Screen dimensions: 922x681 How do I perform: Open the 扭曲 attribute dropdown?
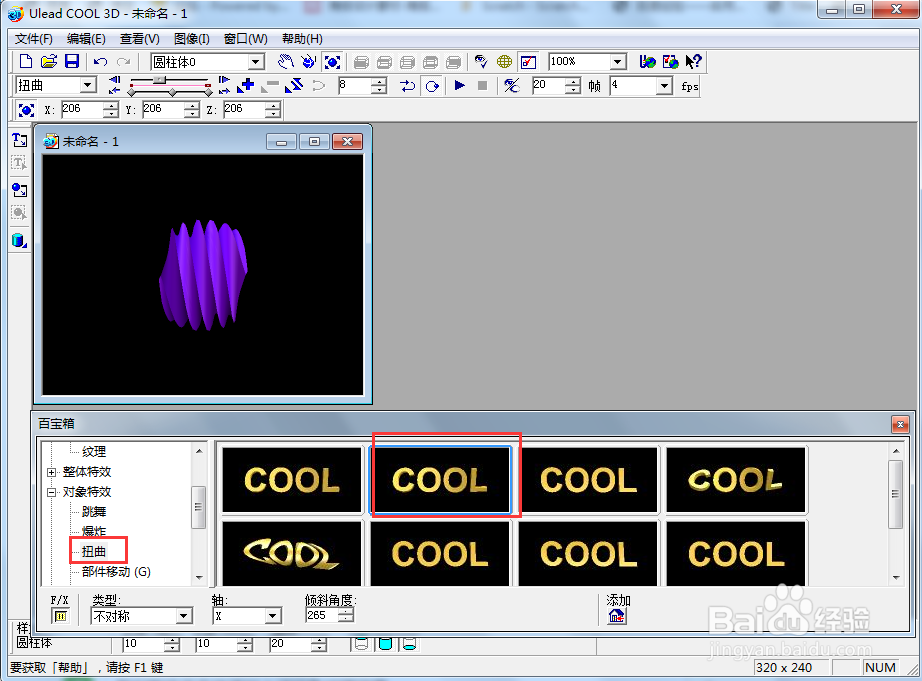click(x=88, y=85)
